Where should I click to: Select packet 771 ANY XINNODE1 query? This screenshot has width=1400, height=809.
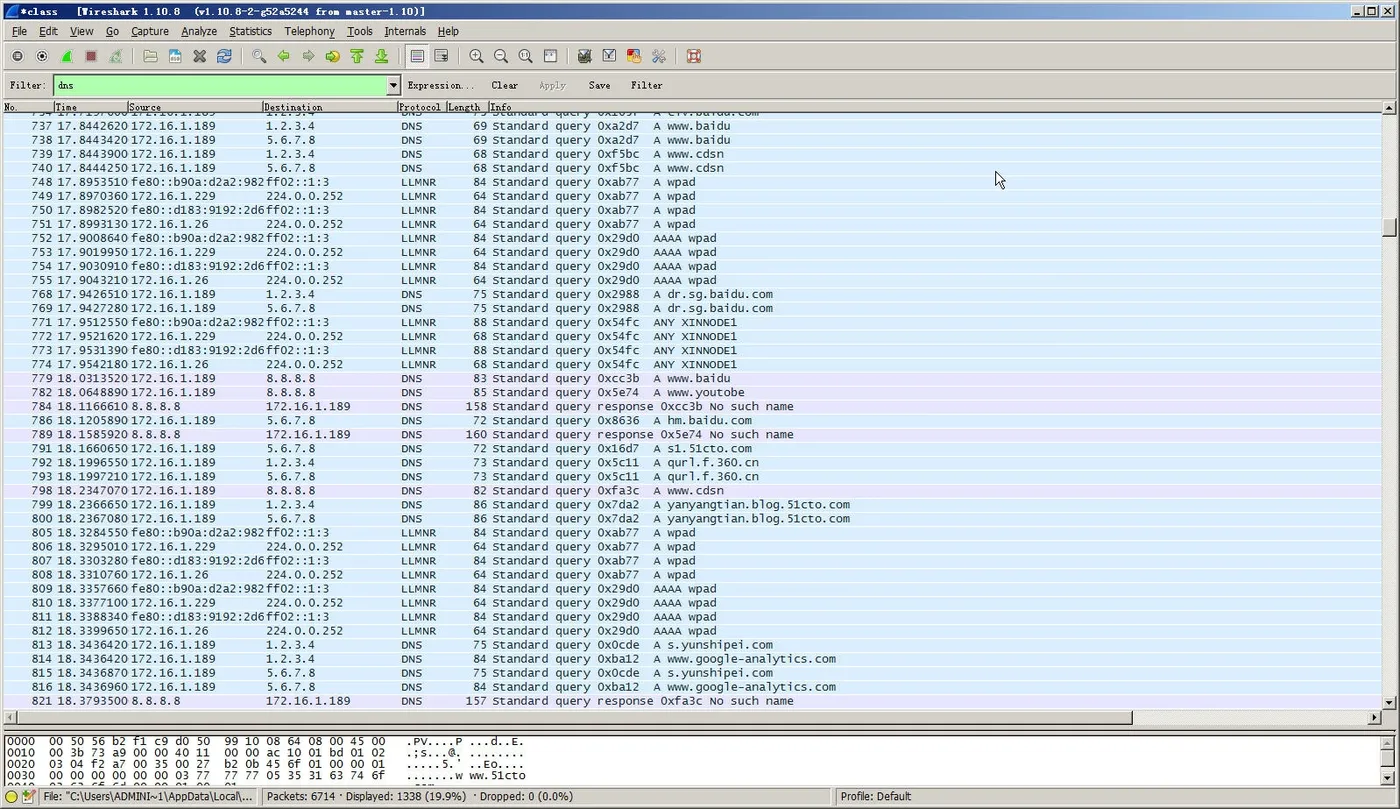692,322
